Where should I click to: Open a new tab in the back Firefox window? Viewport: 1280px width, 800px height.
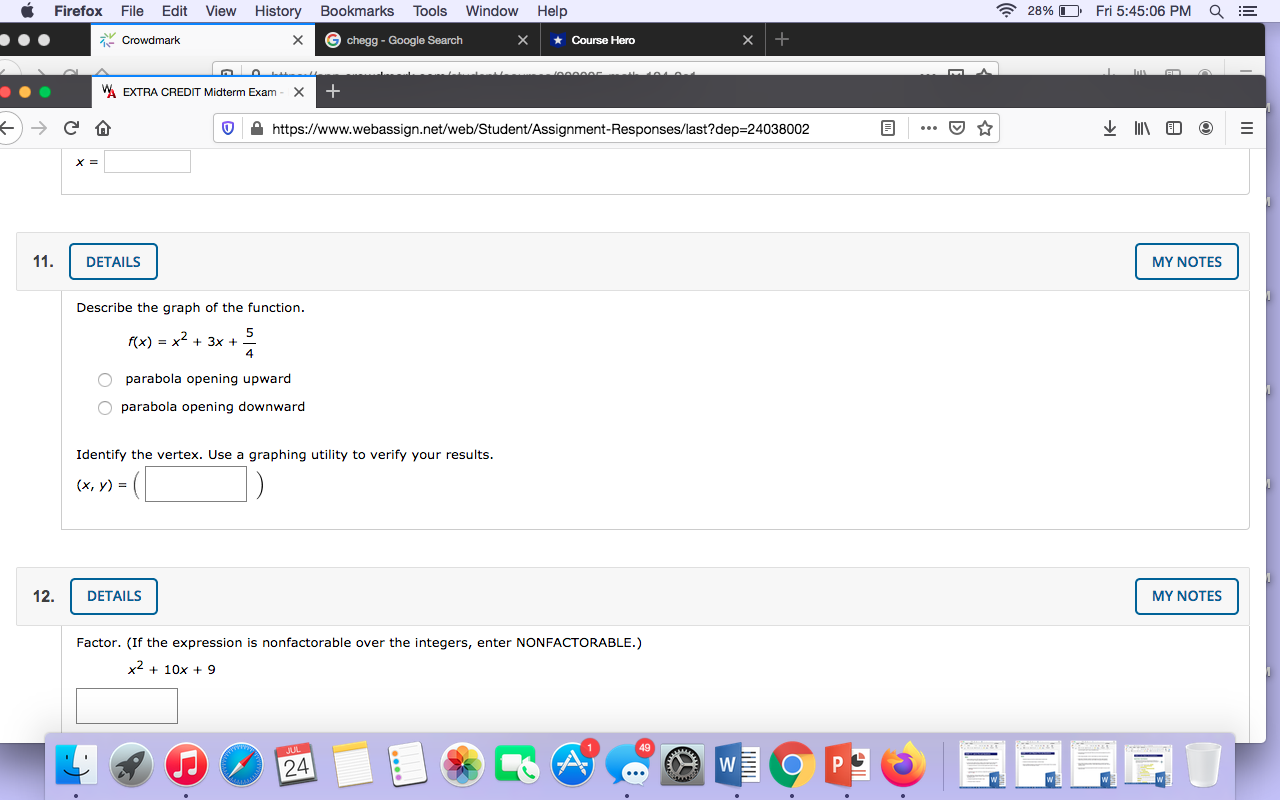click(782, 40)
